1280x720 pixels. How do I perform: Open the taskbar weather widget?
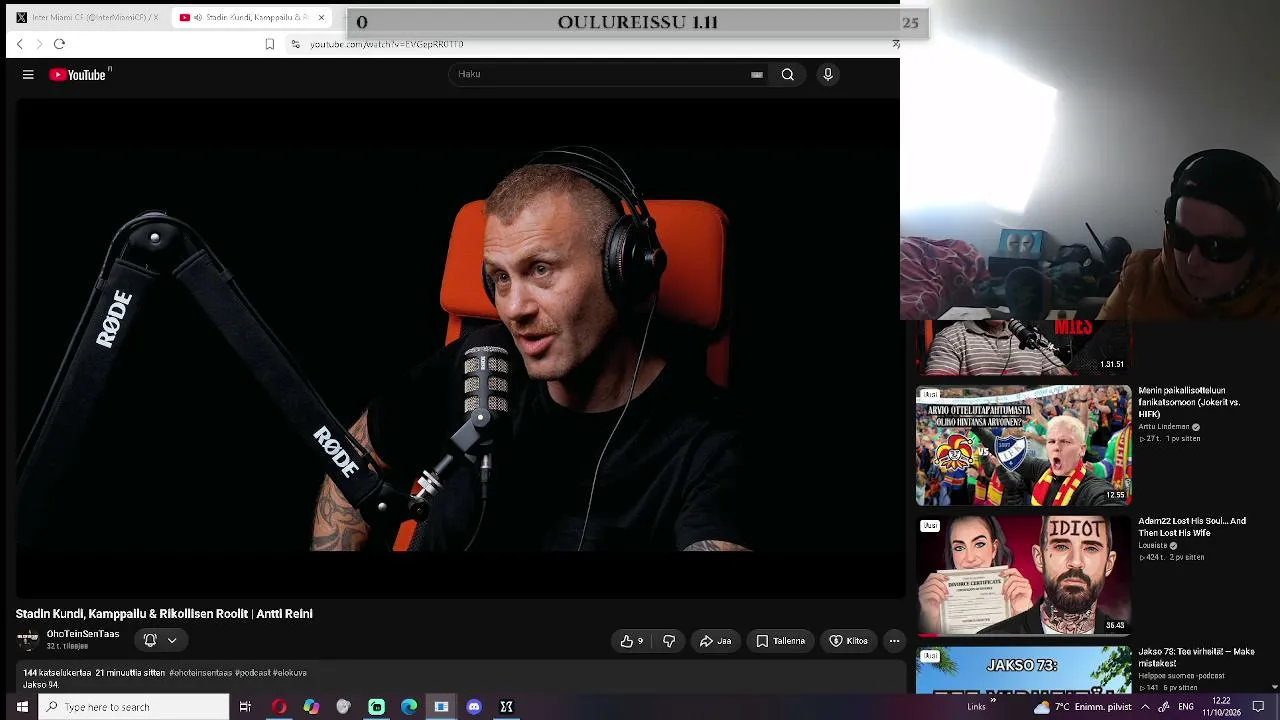click(x=1083, y=707)
